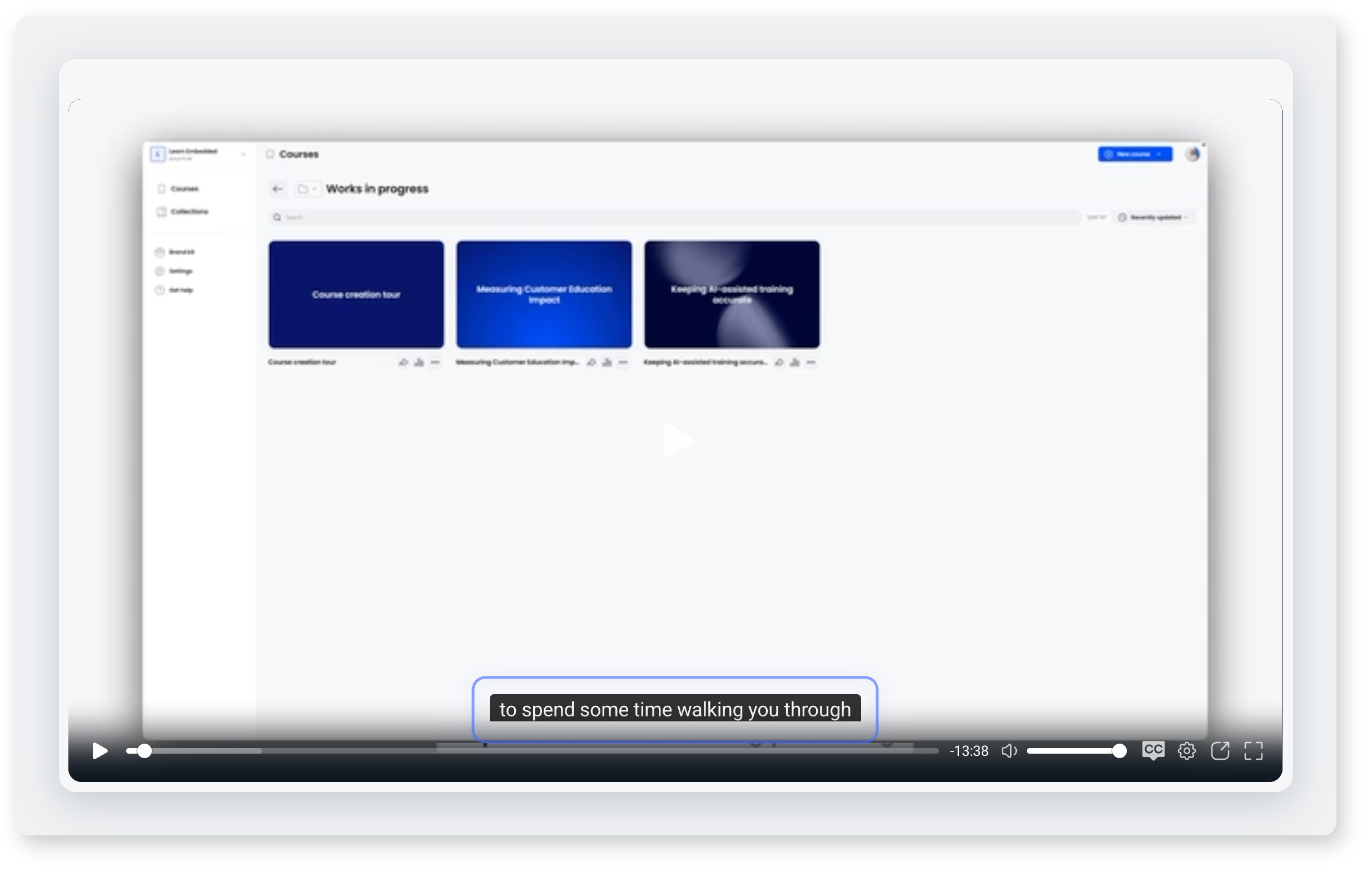Click the volume slider handle
This screenshot has height=871, width=1372.
(x=1120, y=751)
